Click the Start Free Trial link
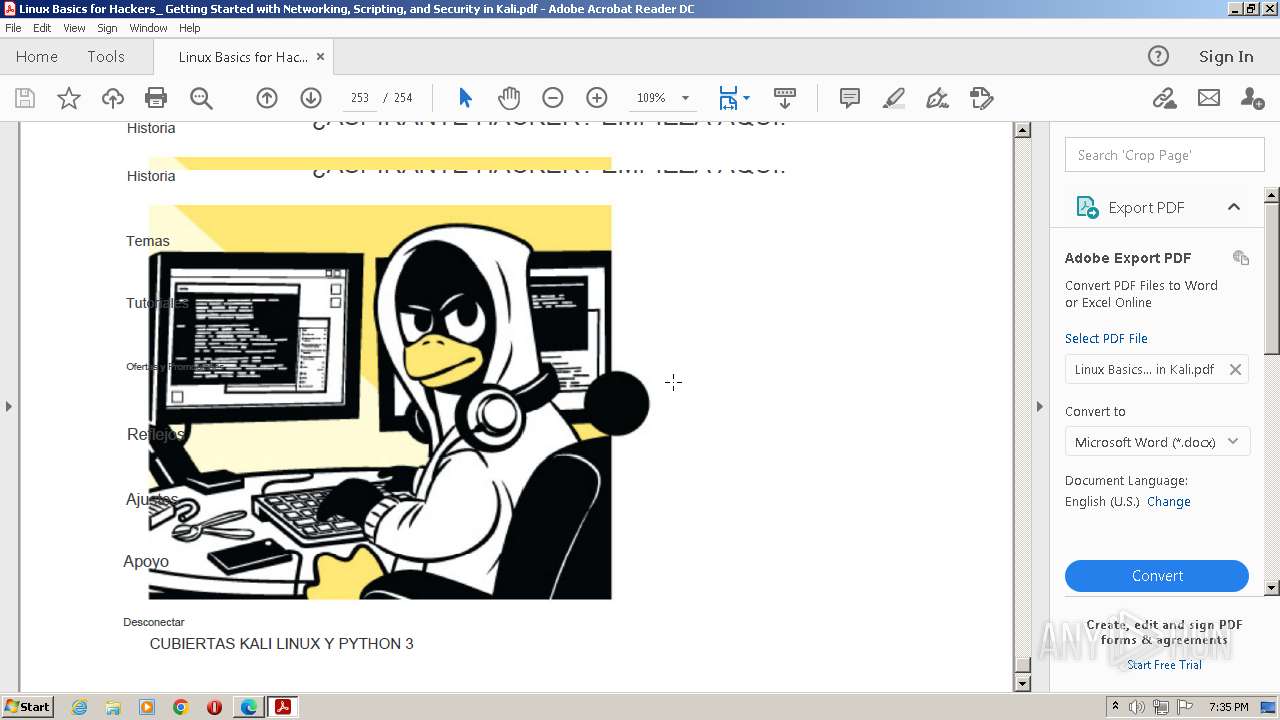 (1164, 665)
